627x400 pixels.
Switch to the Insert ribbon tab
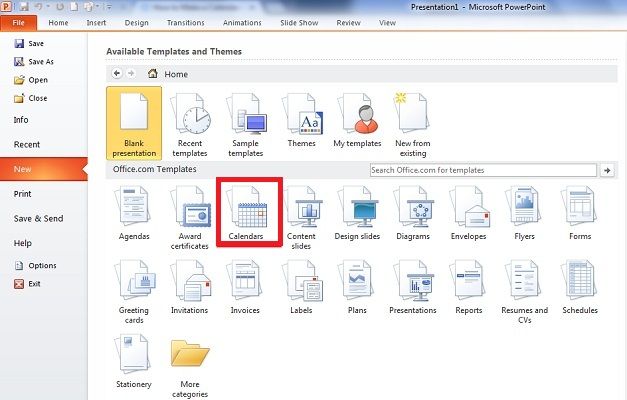pos(96,23)
